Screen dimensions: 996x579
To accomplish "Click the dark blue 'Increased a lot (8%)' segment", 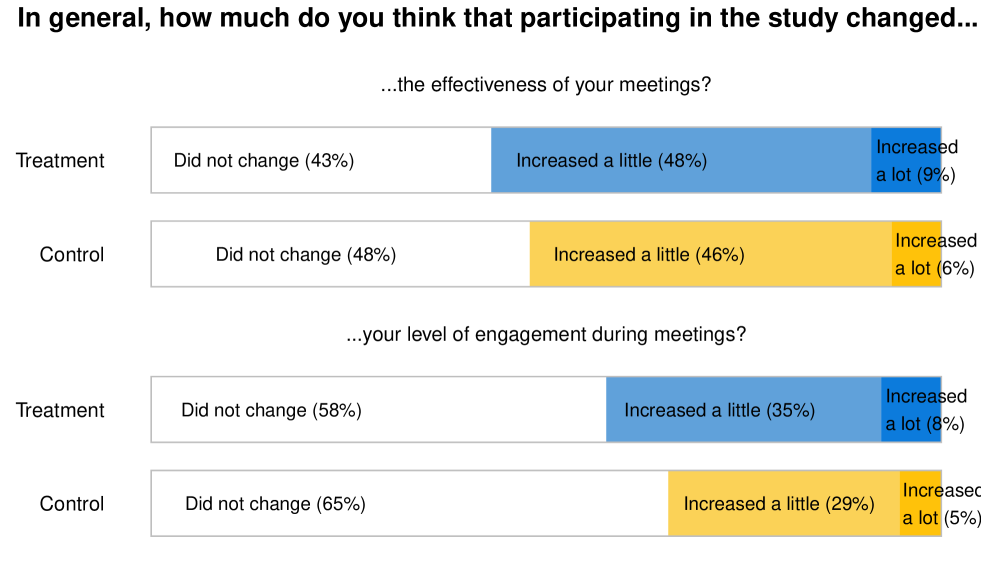I will point(910,410).
